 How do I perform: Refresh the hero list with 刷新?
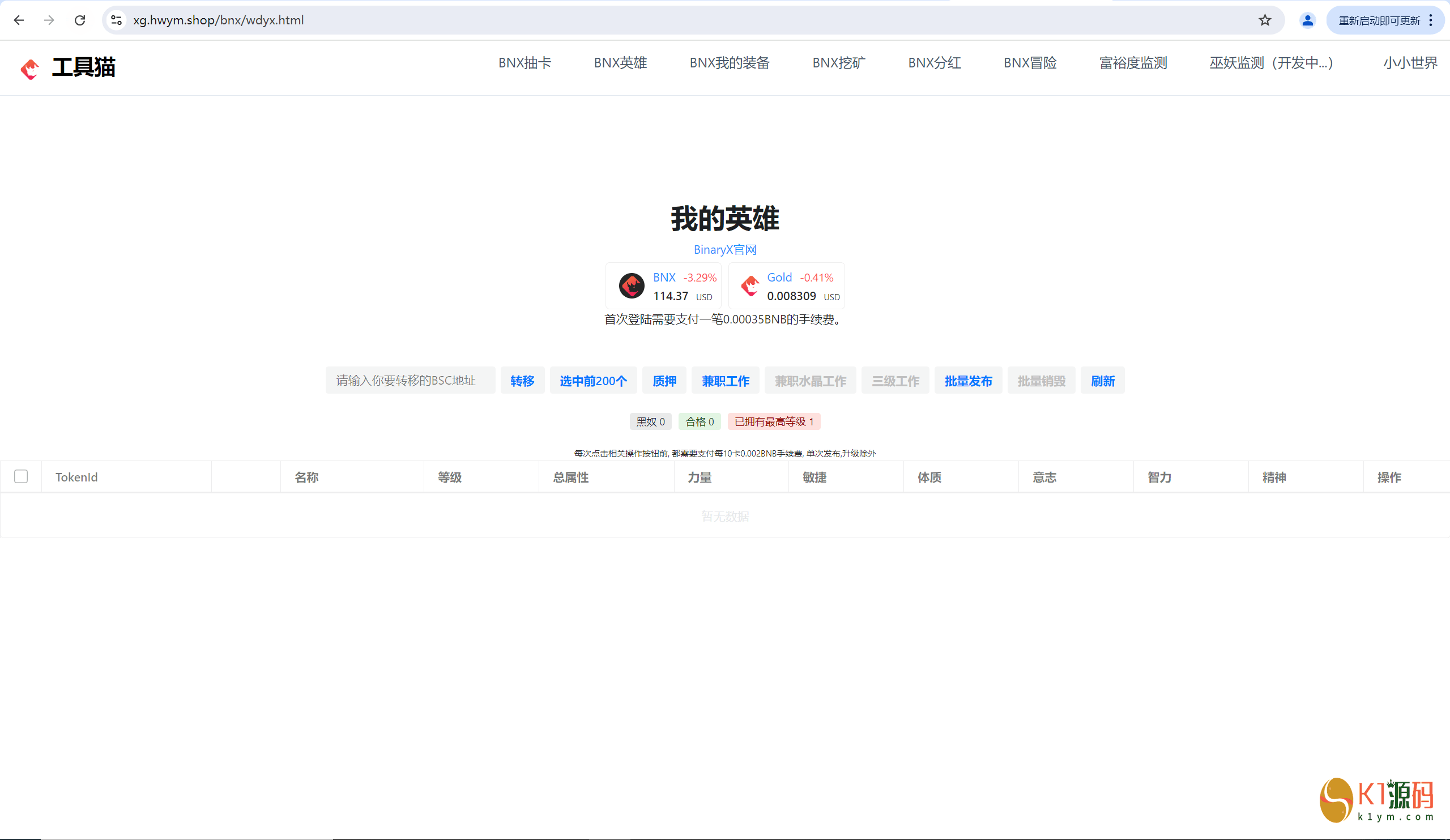point(1102,380)
